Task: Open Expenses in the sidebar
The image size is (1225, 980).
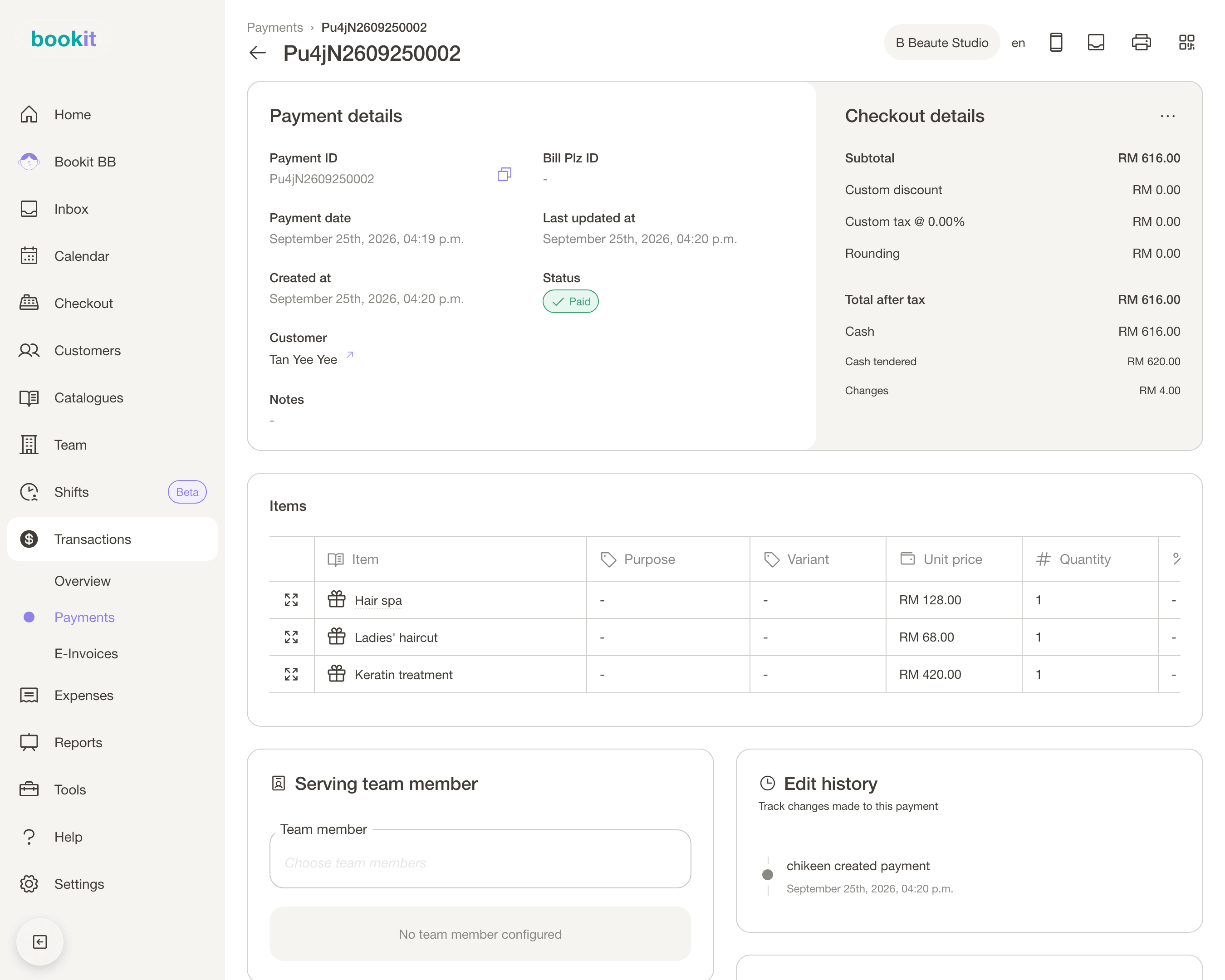Action: tap(113, 696)
